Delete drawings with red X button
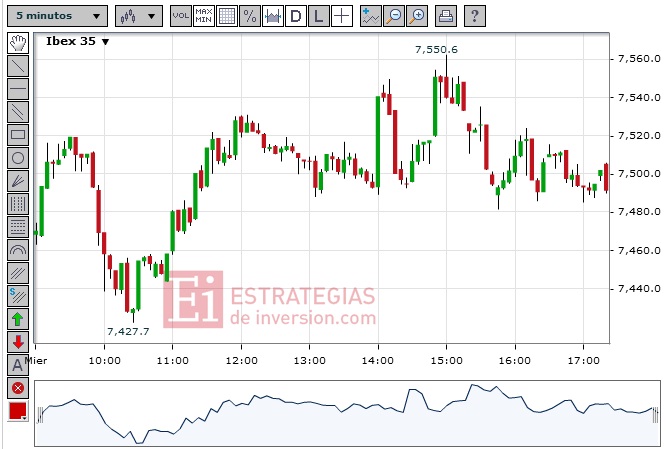This screenshot has width=666, height=449. click(18, 388)
